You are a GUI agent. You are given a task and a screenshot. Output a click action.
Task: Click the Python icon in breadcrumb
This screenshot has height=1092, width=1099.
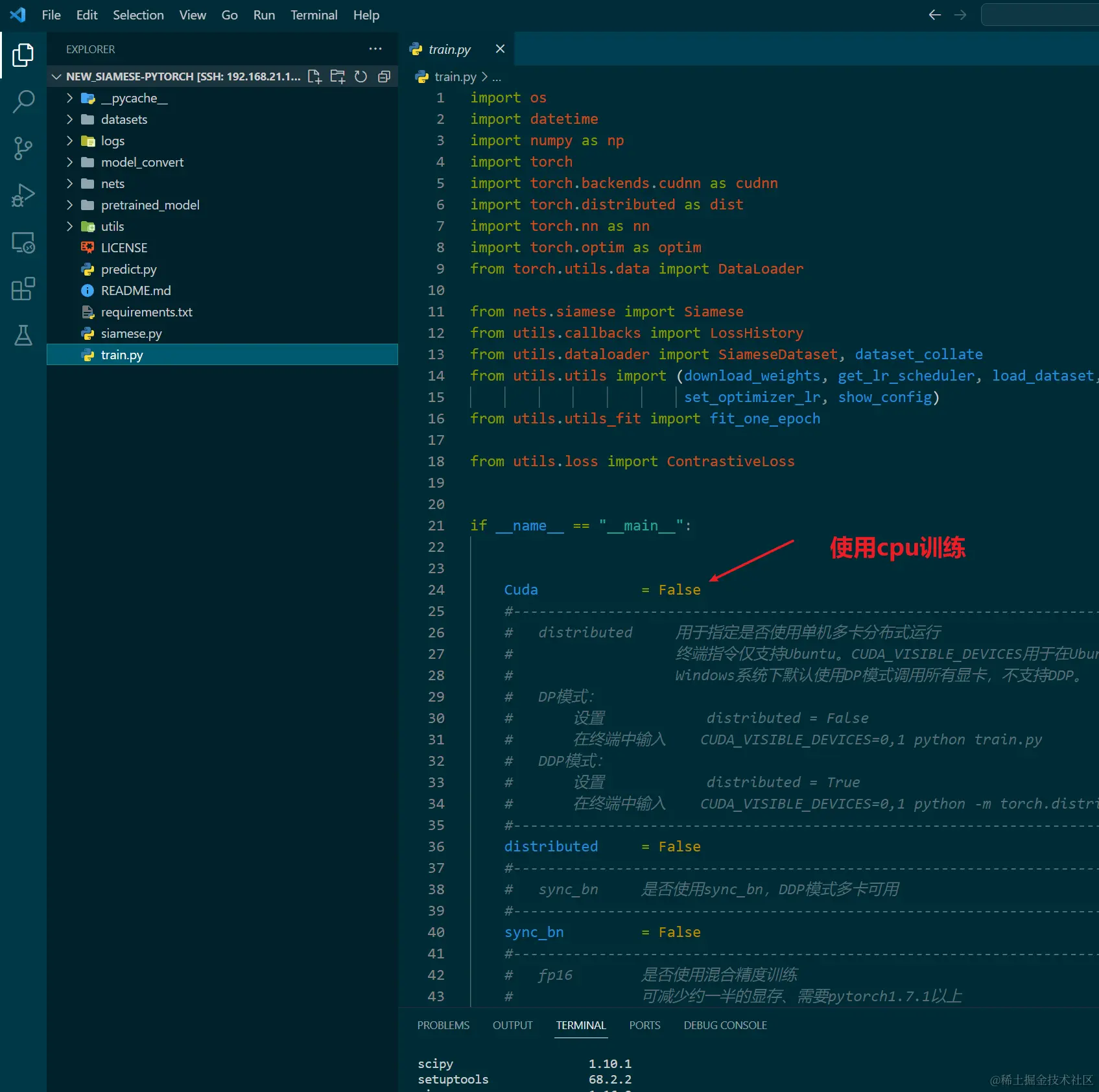pyautogui.click(x=422, y=77)
